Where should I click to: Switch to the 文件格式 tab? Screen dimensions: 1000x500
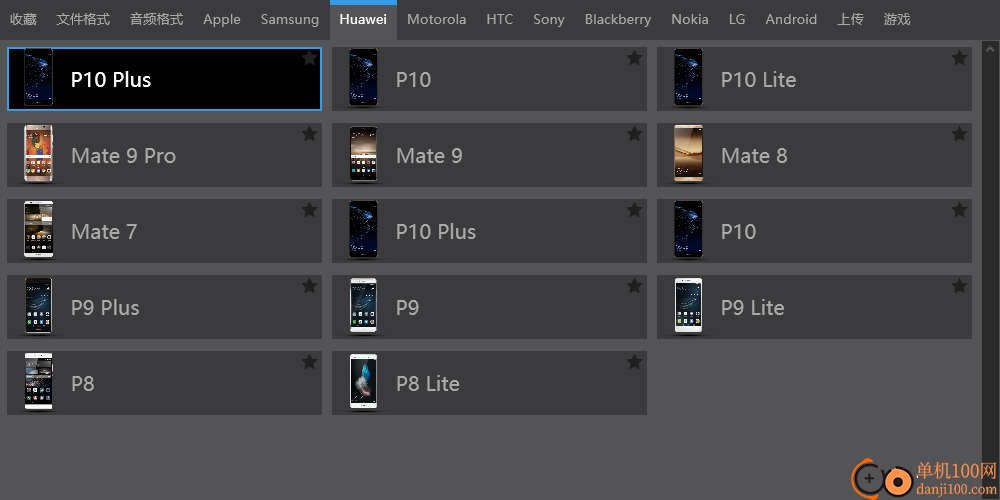pos(83,20)
